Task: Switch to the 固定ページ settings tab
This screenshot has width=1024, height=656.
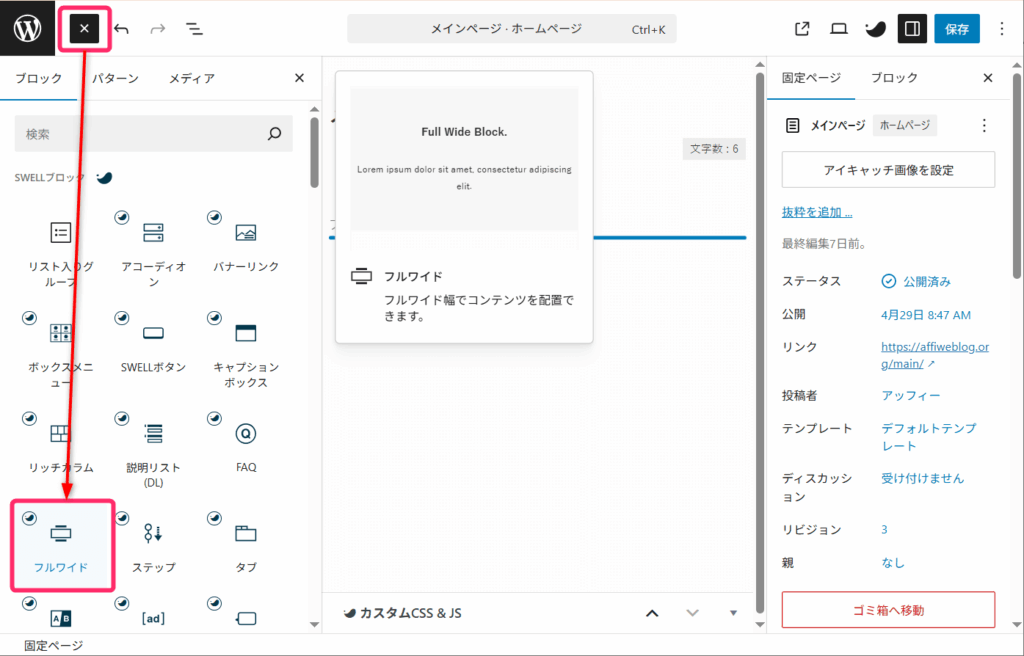Action: coord(811,78)
